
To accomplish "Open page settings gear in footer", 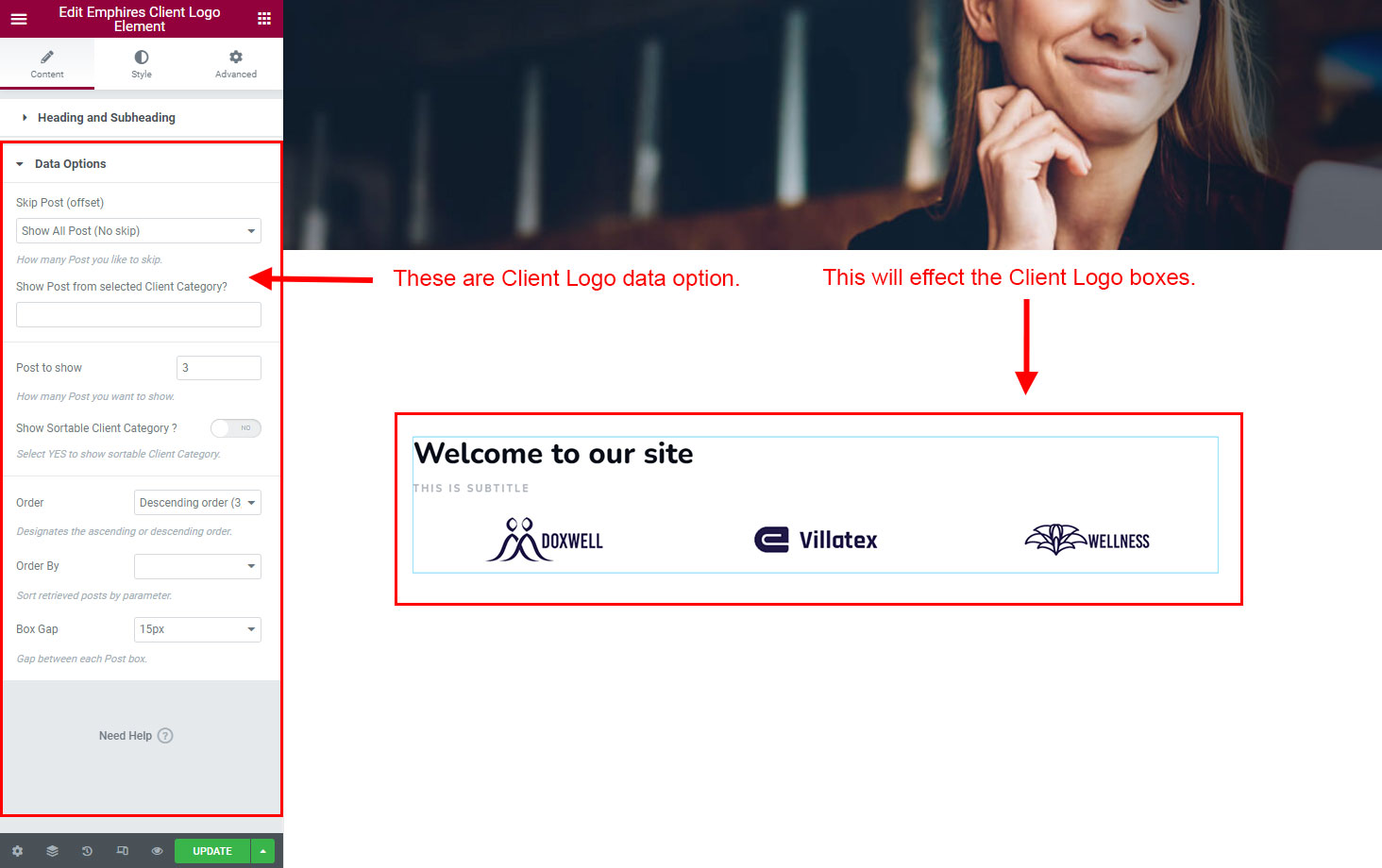I will coord(17,851).
